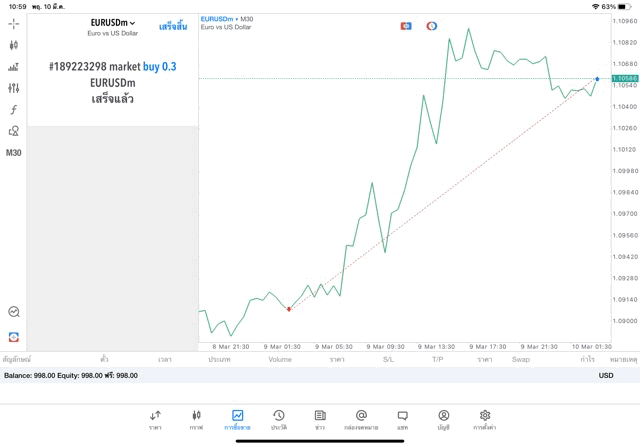
Task: Click the เสร็จแล้ว status text
Action: click(113, 99)
